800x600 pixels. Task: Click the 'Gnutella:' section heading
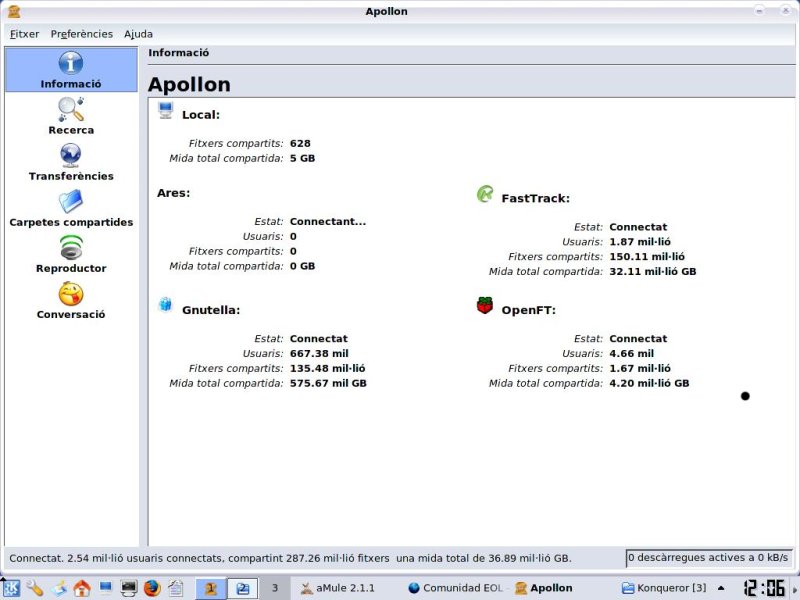(211, 310)
